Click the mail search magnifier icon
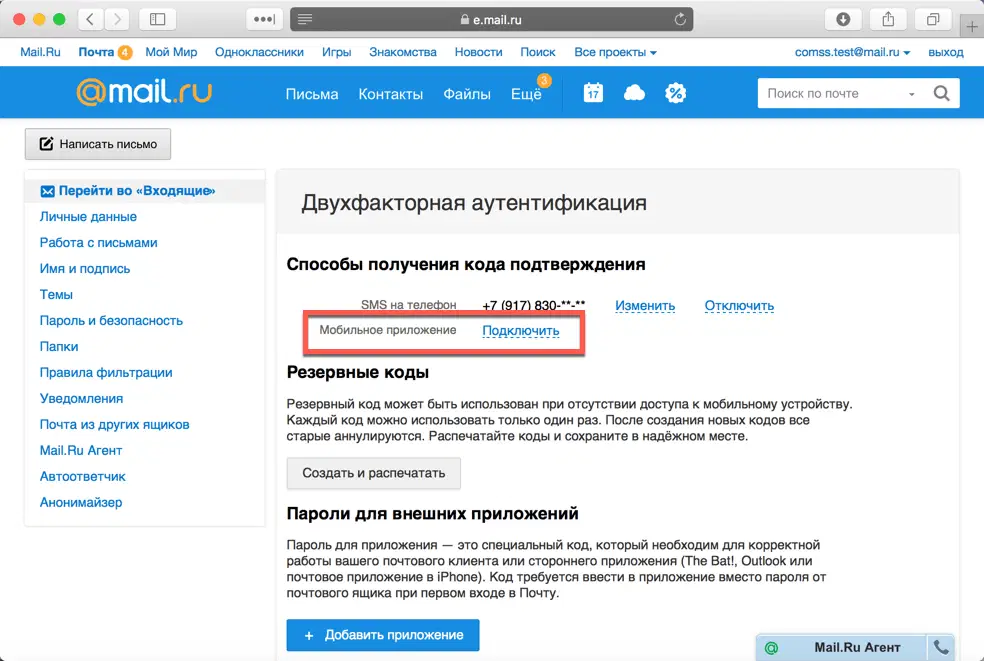This screenshot has height=661, width=984. [x=941, y=94]
